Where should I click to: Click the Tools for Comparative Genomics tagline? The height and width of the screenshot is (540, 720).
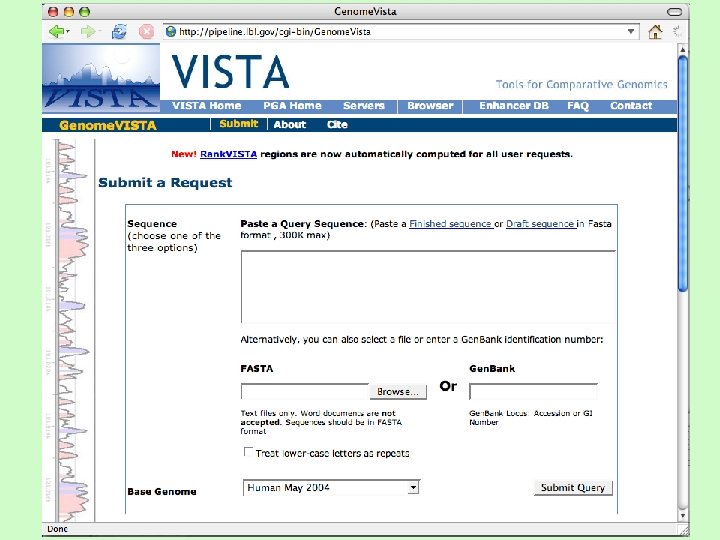pyautogui.click(x=581, y=84)
